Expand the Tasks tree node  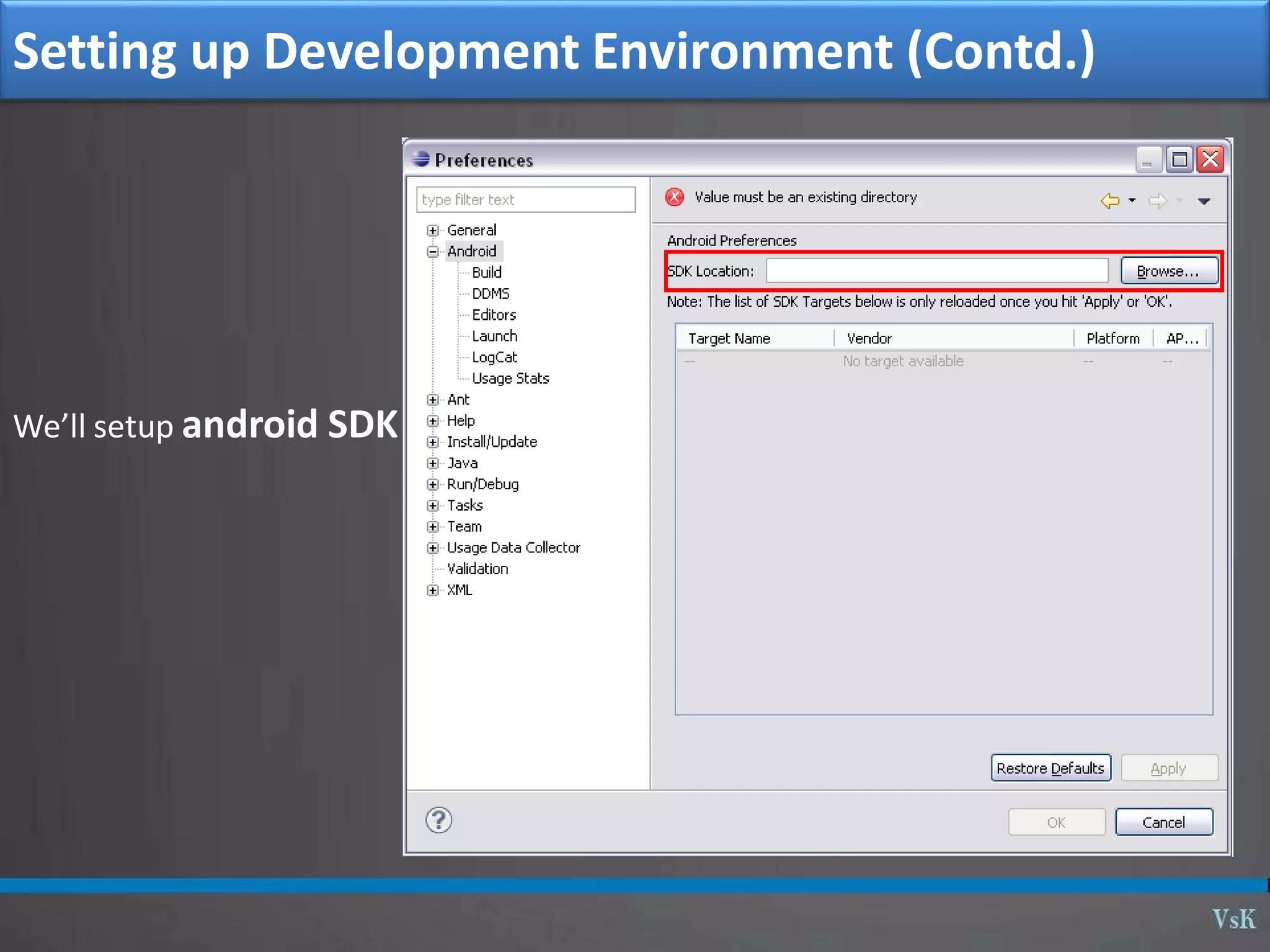coord(433,506)
